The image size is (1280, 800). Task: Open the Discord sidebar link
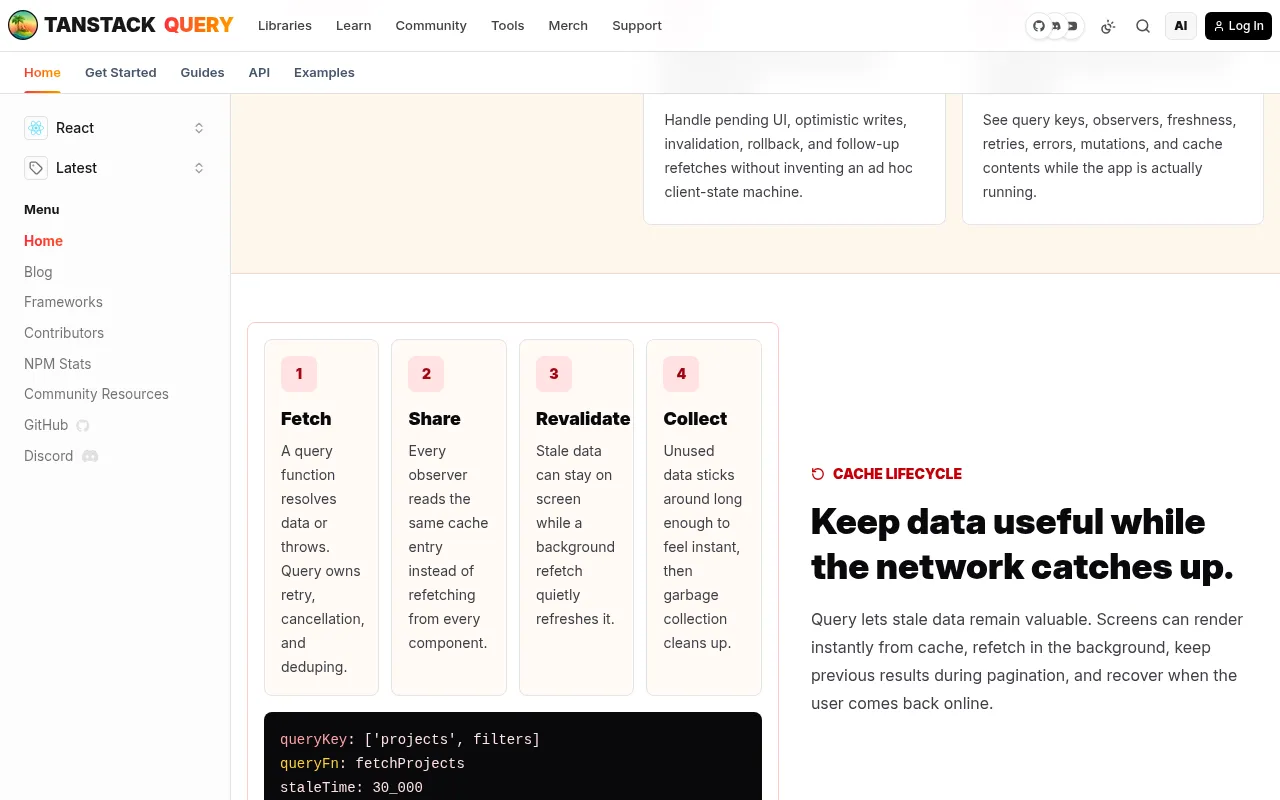tap(61, 456)
